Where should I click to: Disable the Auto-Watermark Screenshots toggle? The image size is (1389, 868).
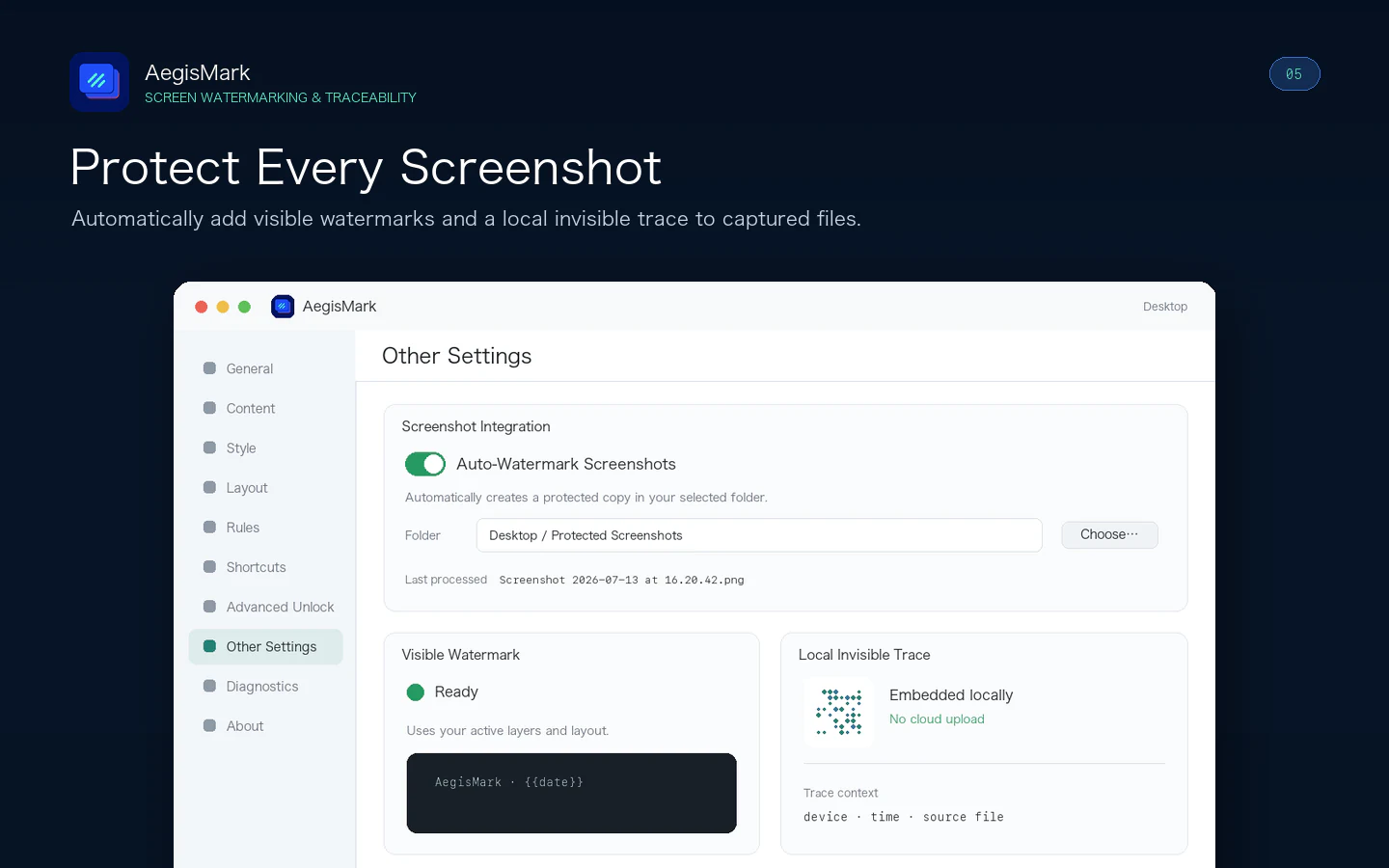click(425, 464)
